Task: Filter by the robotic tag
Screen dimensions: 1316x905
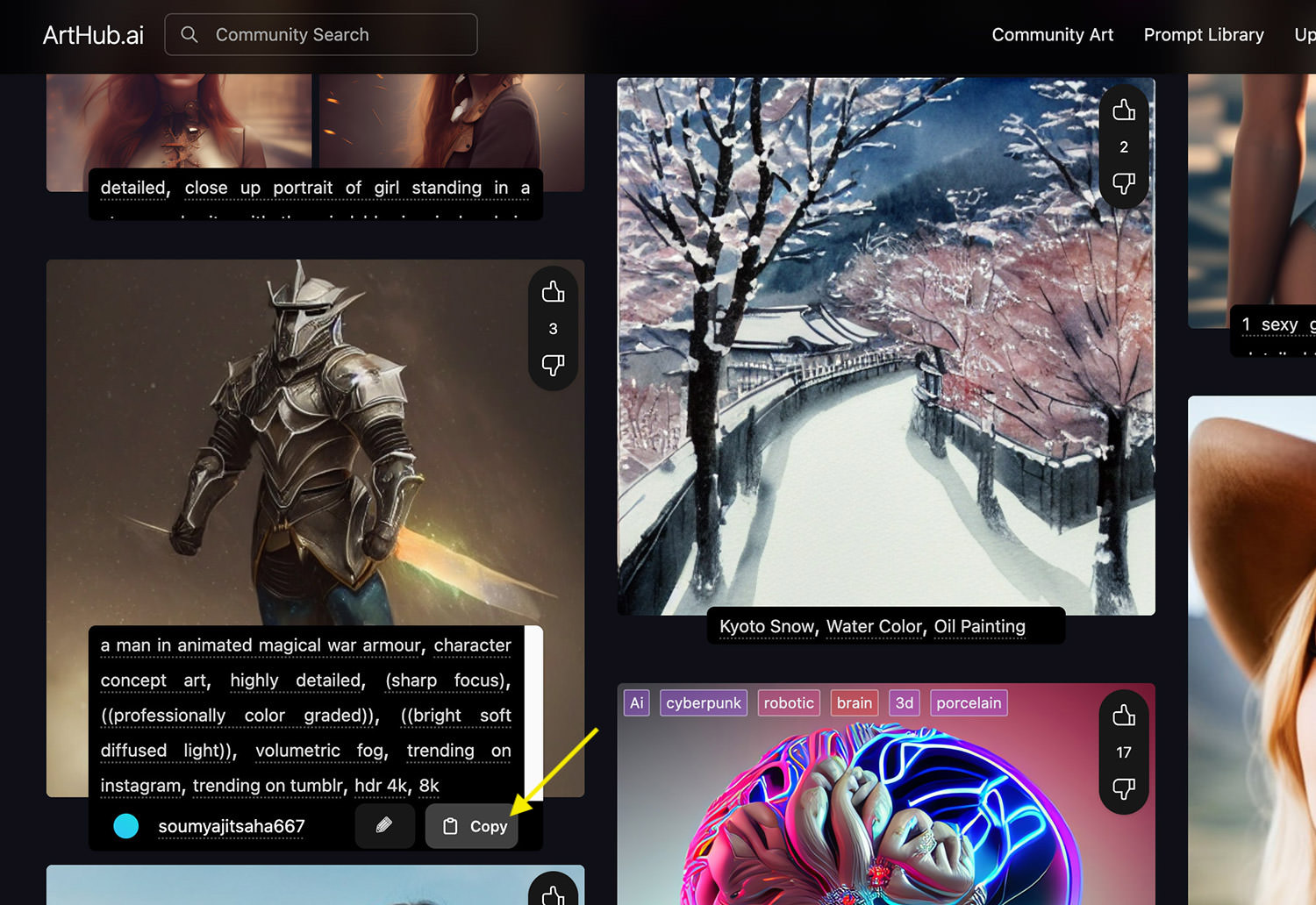Action: click(x=789, y=703)
